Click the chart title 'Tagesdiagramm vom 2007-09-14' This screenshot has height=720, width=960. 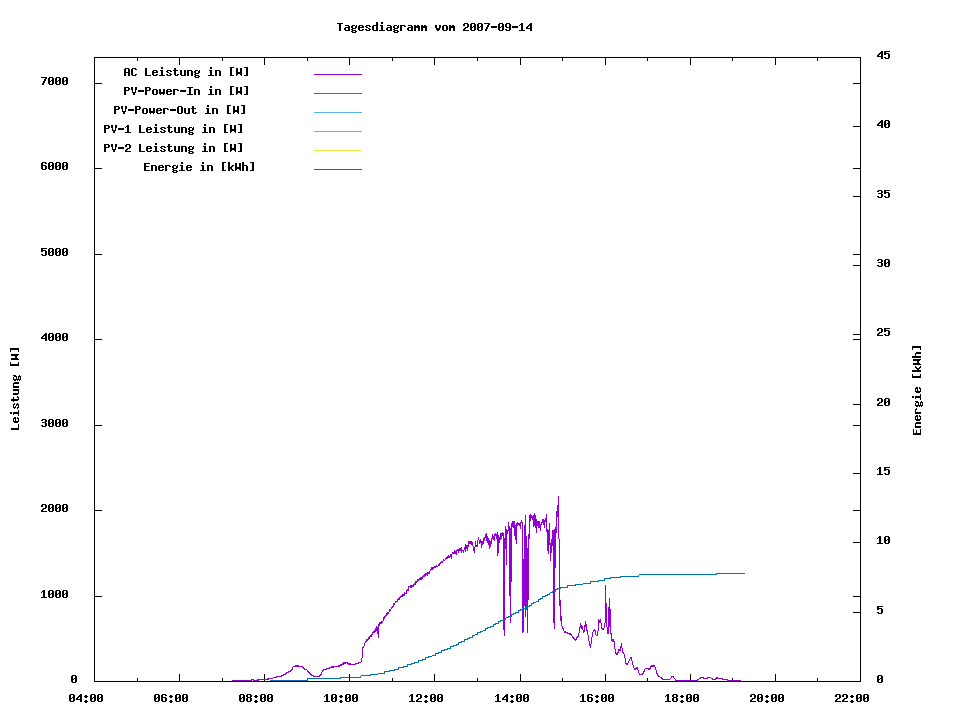(434, 27)
